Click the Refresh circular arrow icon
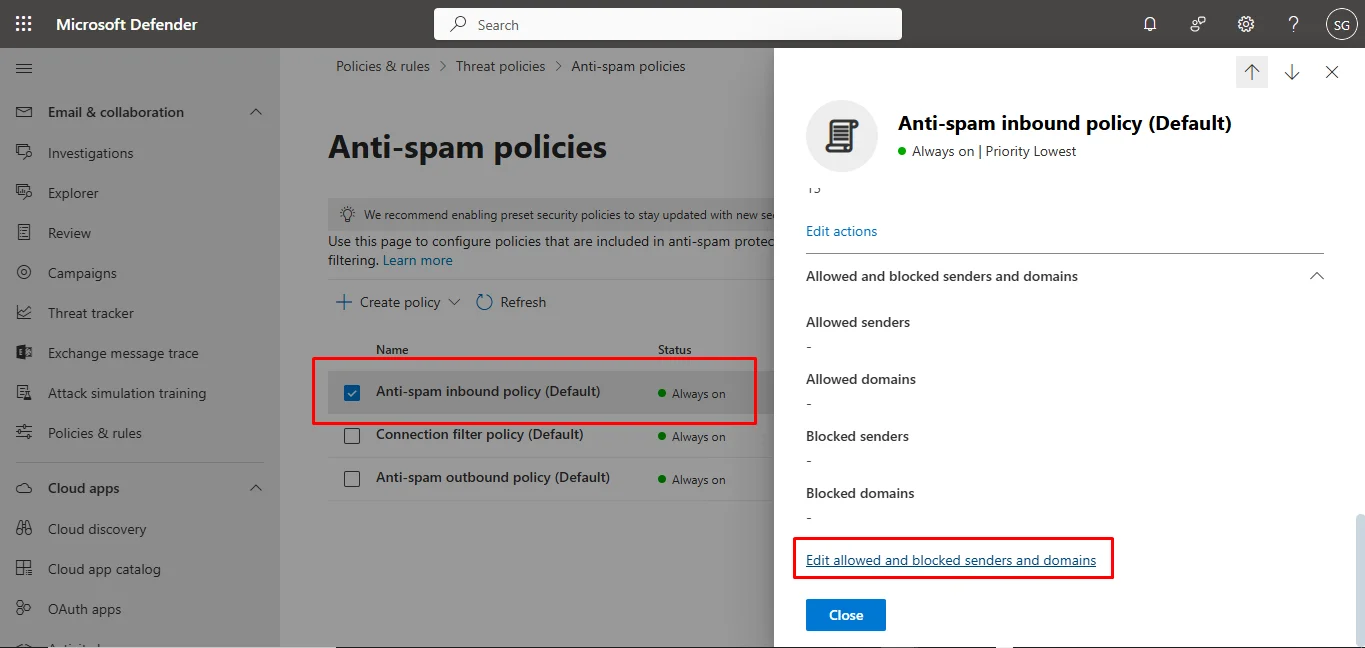 [x=484, y=302]
